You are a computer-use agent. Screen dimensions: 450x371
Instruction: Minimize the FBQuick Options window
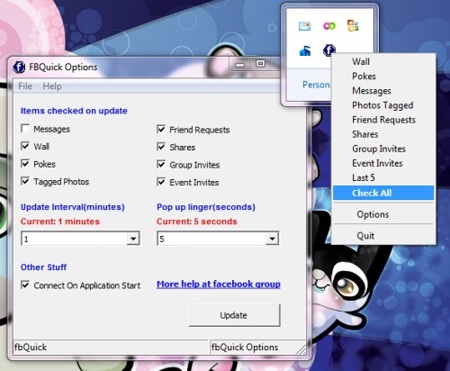coord(240,64)
